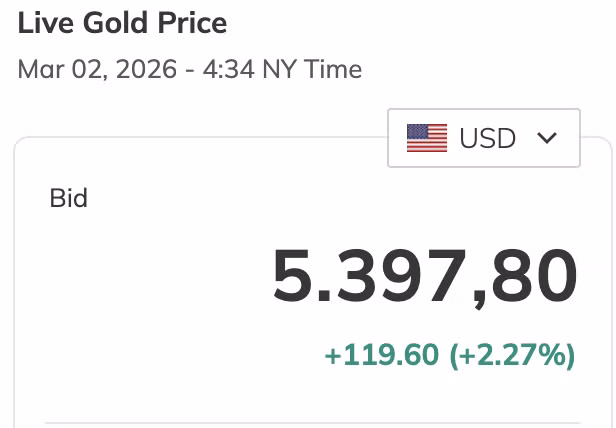Click the plus sign before 119.60

332,355
